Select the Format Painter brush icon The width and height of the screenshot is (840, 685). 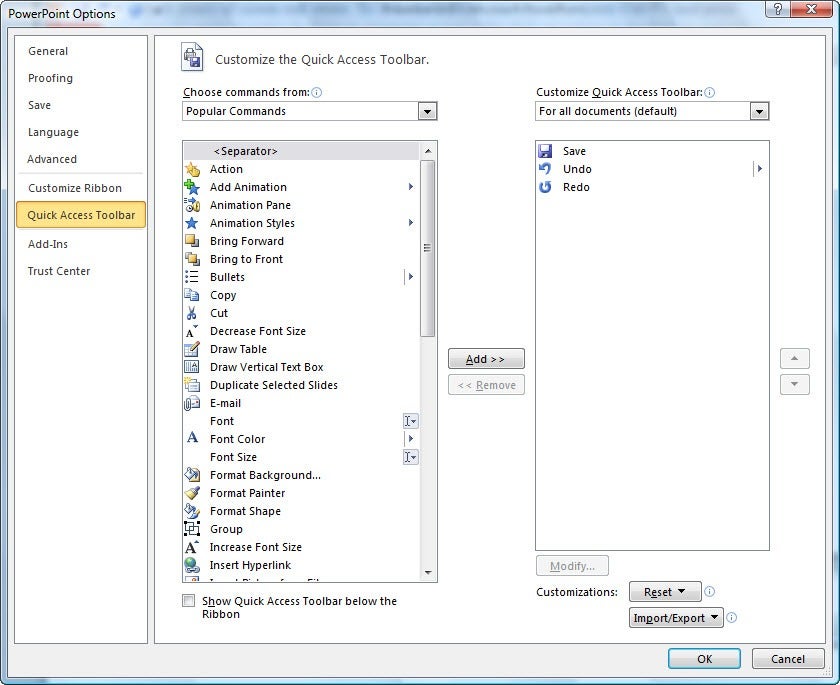(192, 493)
